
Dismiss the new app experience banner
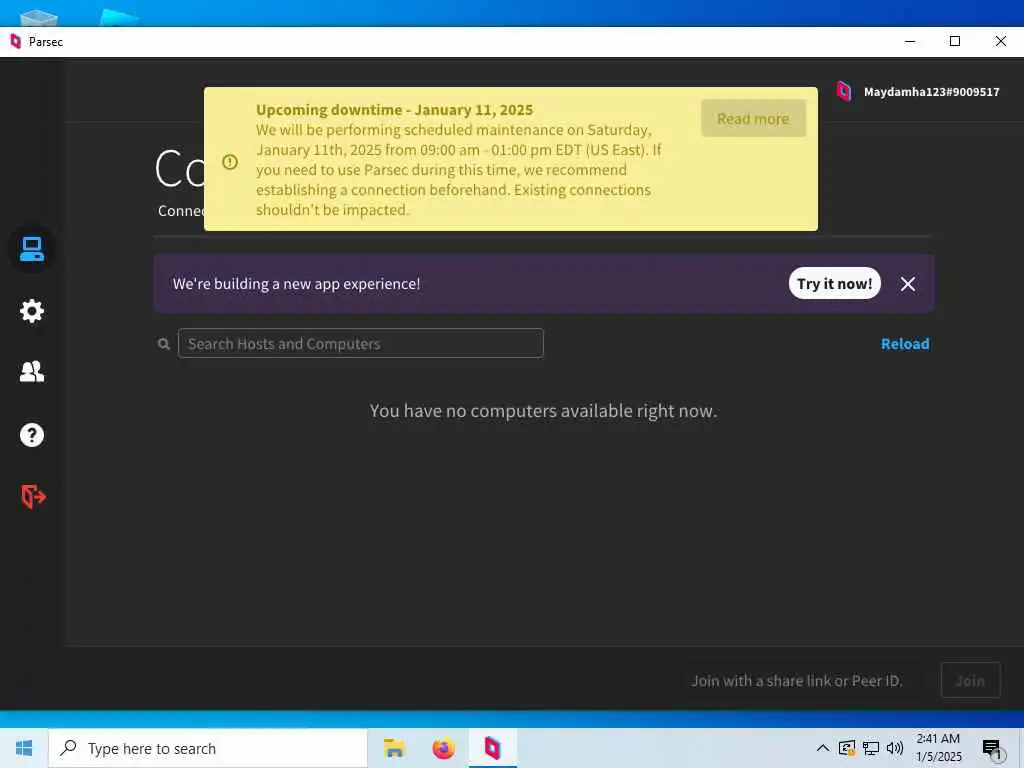point(908,283)
